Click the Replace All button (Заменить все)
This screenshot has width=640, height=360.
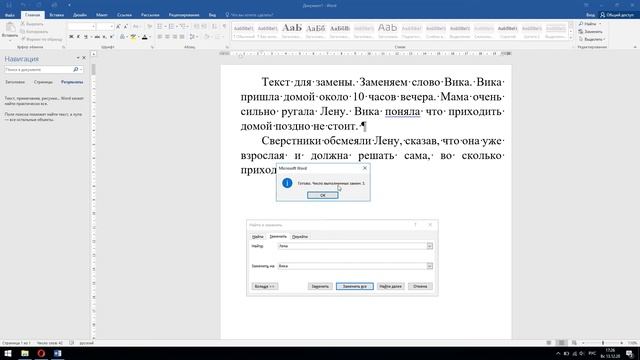[x=355, y=286]
